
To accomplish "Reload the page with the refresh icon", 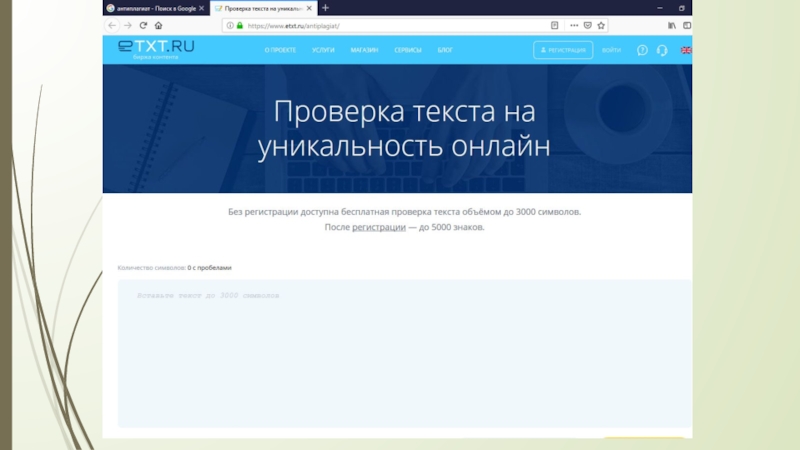I will [143, 25].
